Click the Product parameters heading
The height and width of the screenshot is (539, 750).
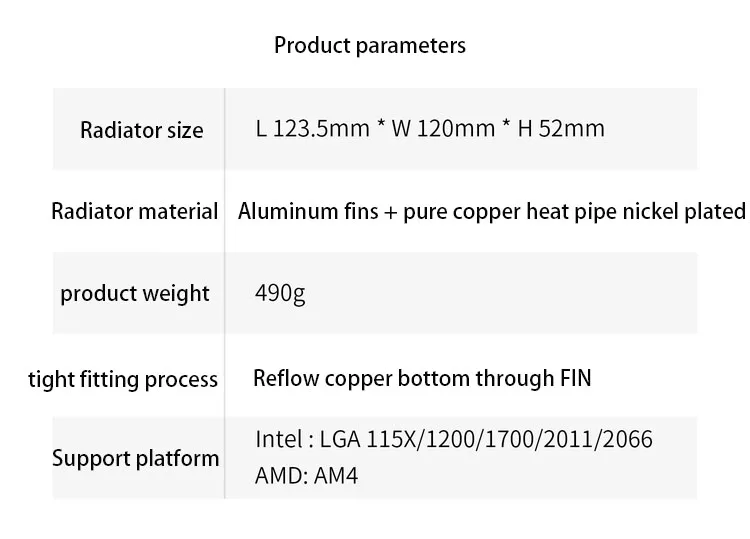370,46
